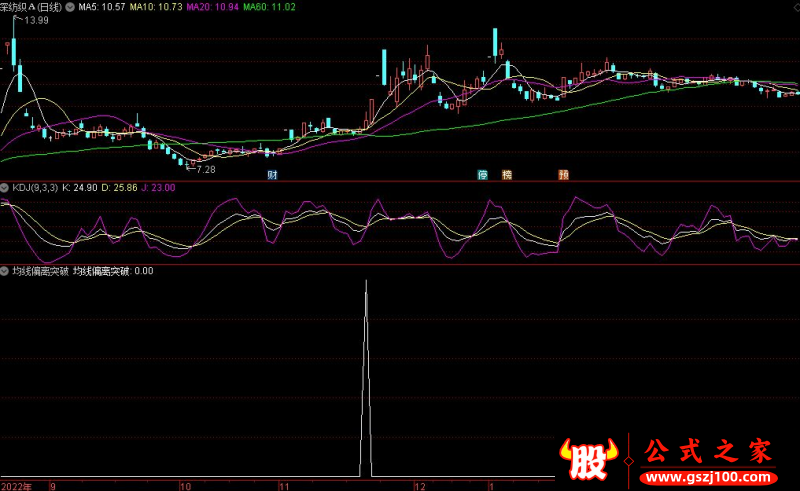
Task: Click the 13.99 high price annotation
Action: pyautogui.click(x=35, y=20)
